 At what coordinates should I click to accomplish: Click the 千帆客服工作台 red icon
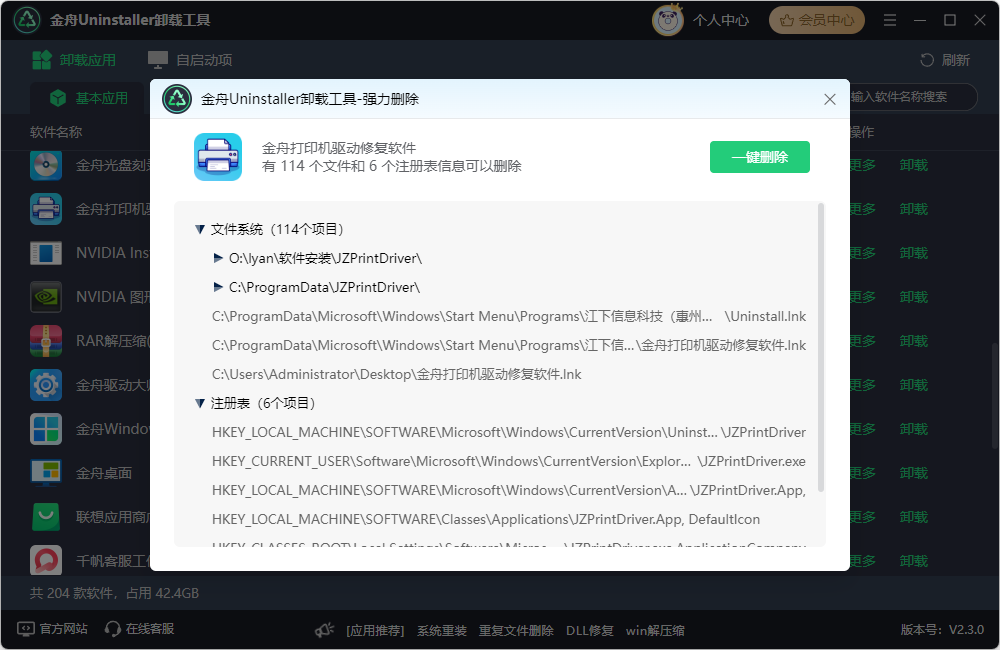tap(46, 561)
